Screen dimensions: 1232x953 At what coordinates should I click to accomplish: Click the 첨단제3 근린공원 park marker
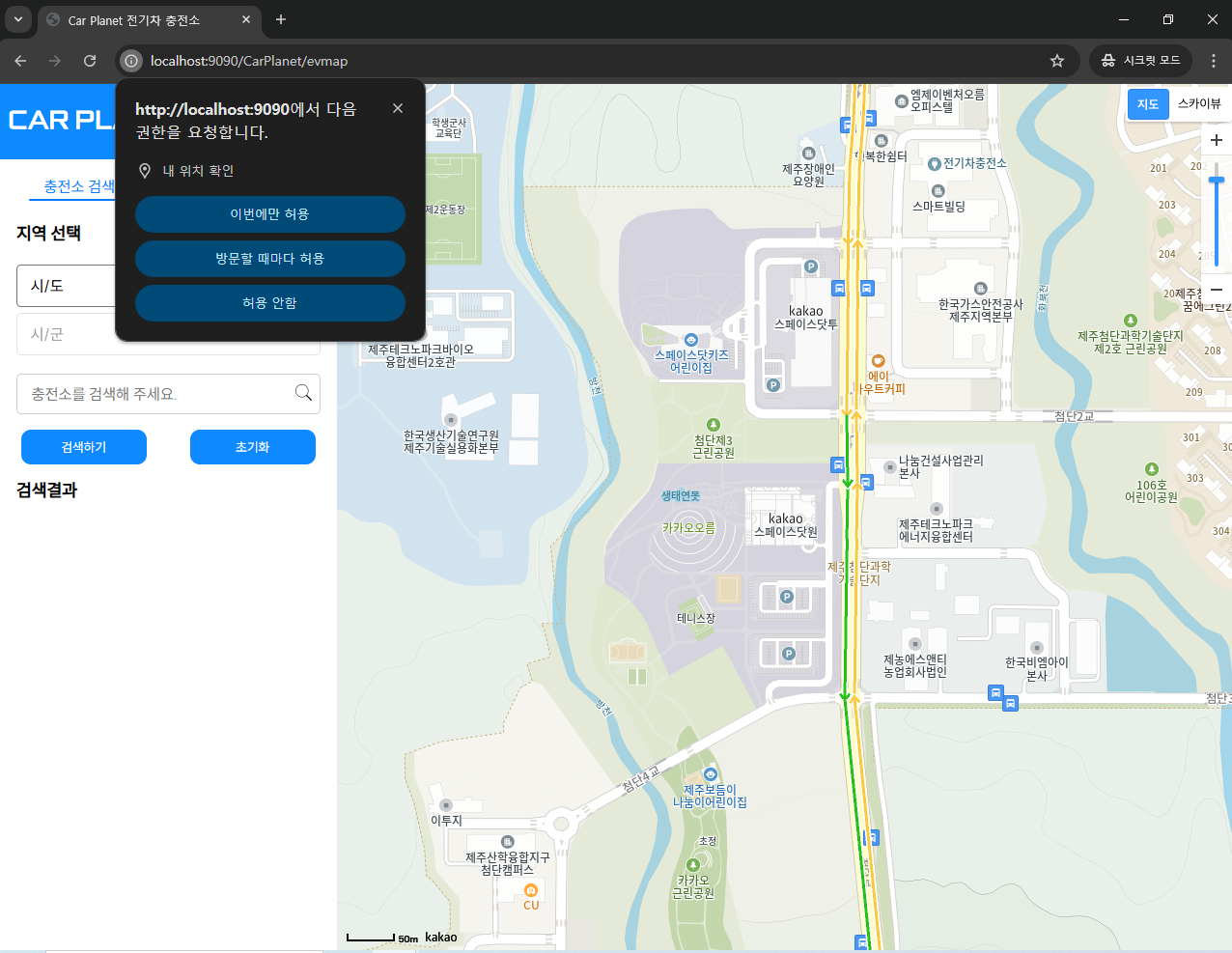[x=714, y=425]
